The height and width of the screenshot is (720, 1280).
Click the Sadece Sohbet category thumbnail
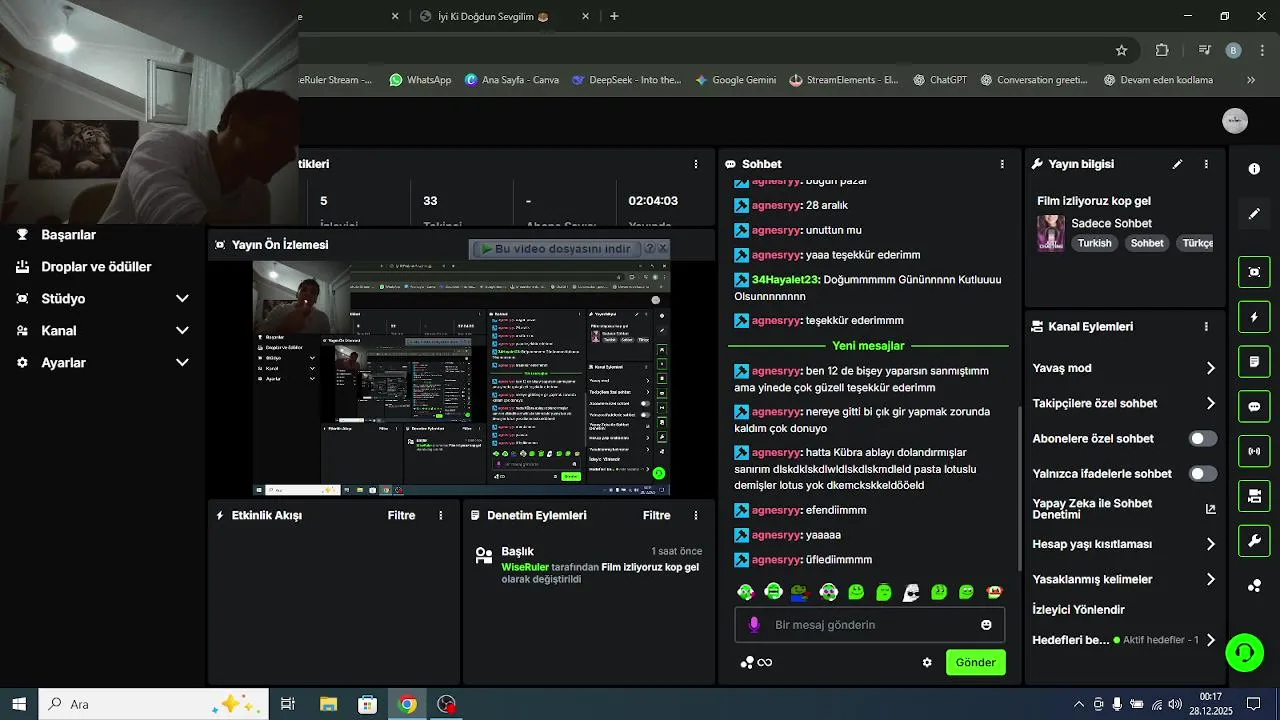(x=1050, y=233)
